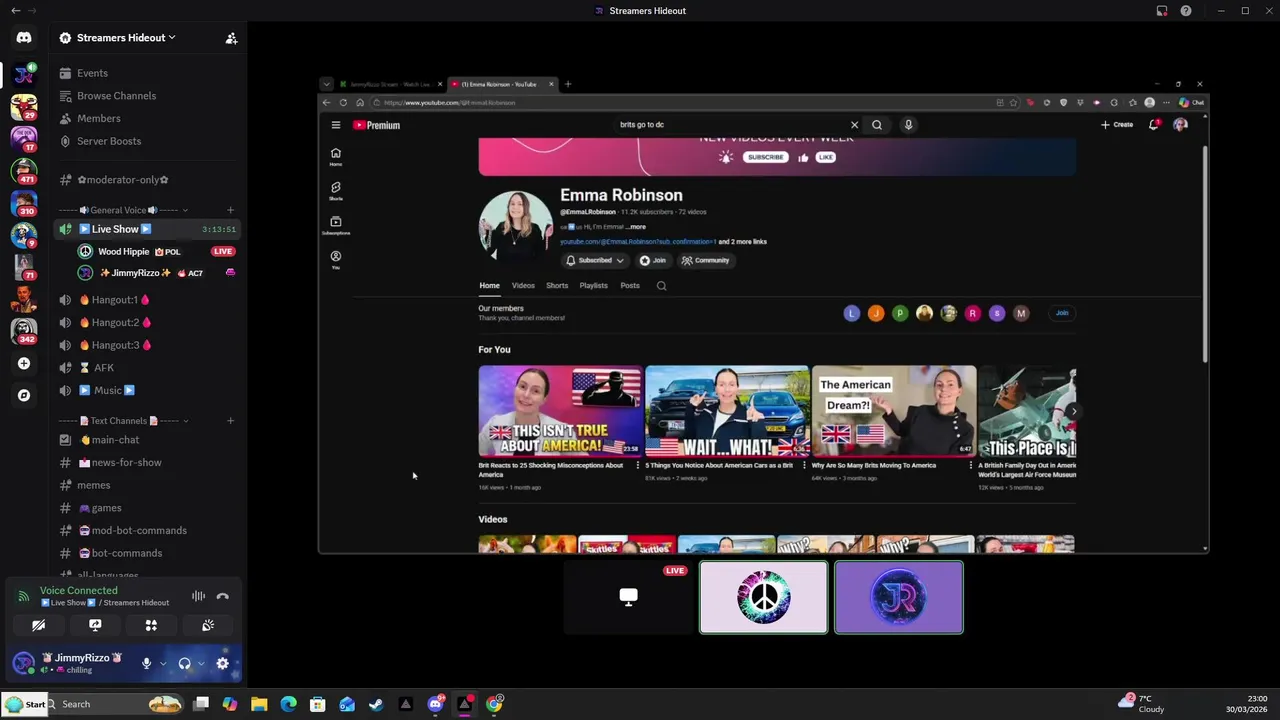
Task: Toggle Like button on channel banner
Action: pos(826,157)
